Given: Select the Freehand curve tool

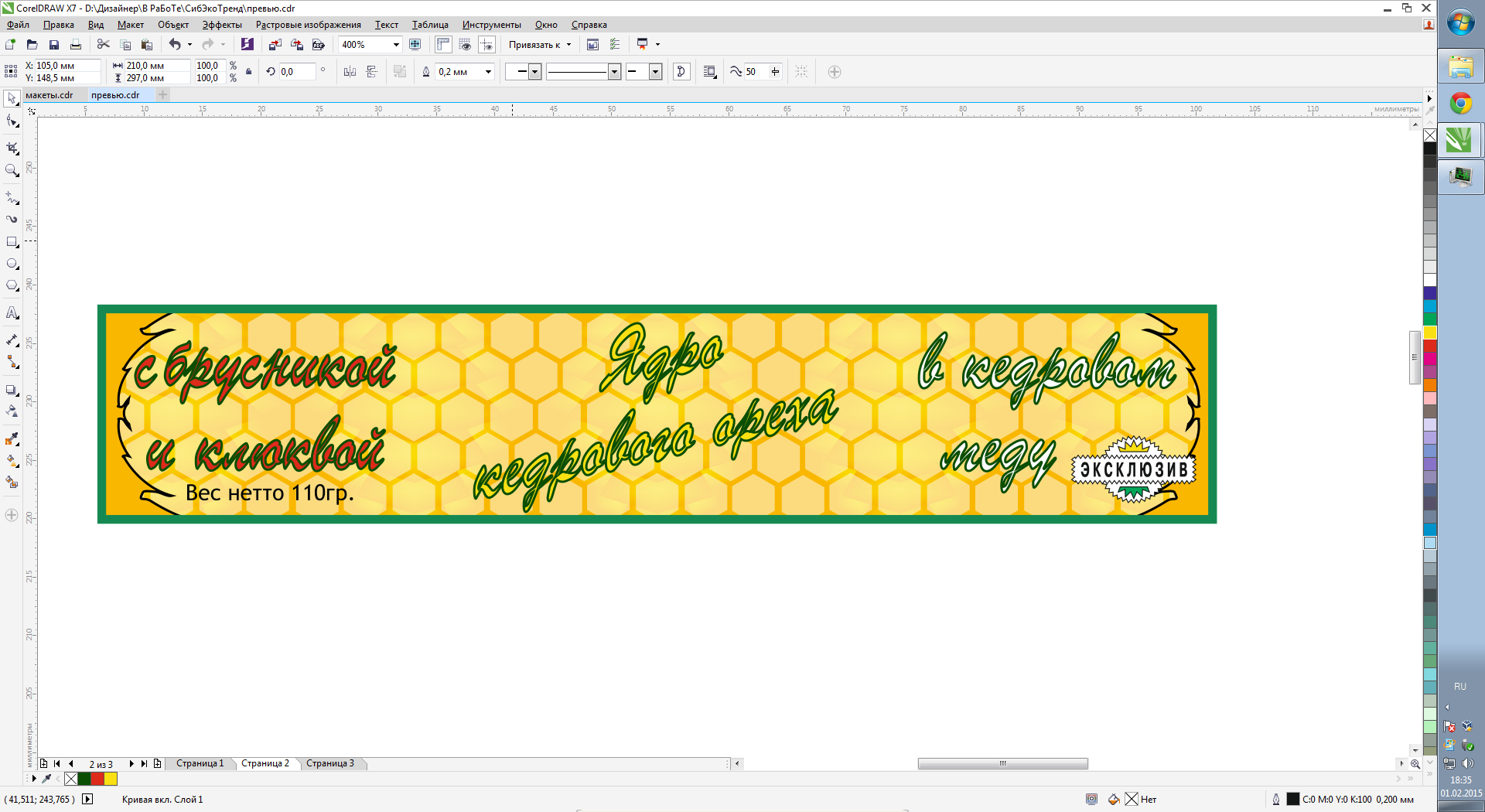Looking at the screenshot, I should click(x=12, y=198).
